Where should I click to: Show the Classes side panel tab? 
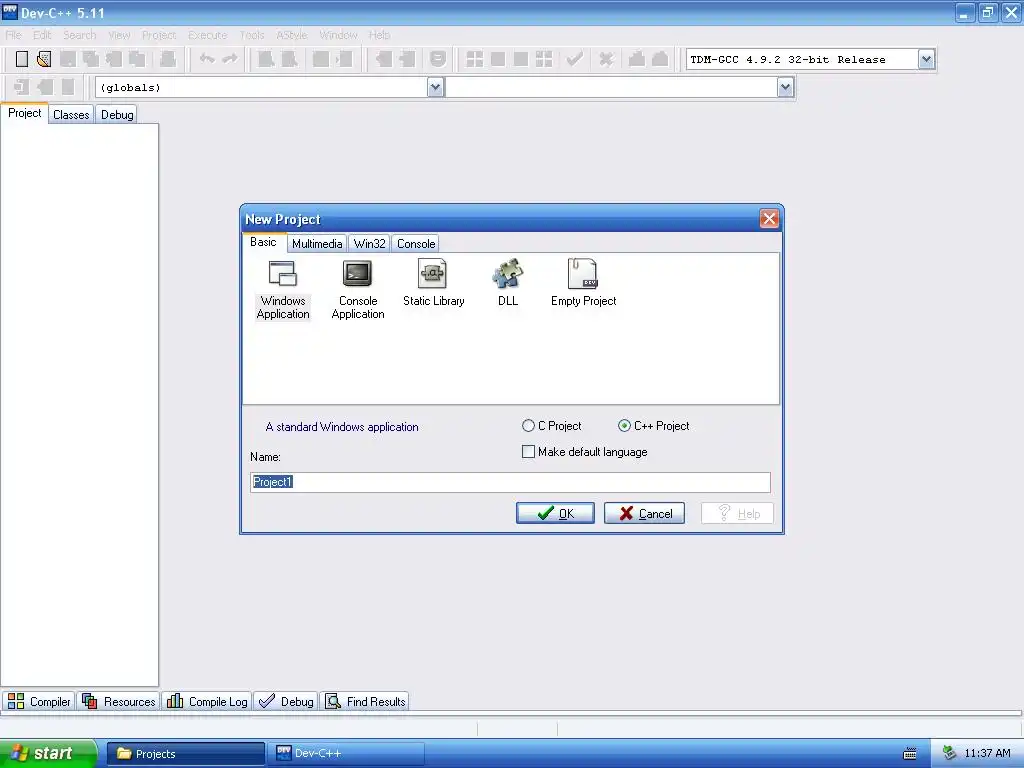point(71,115)
